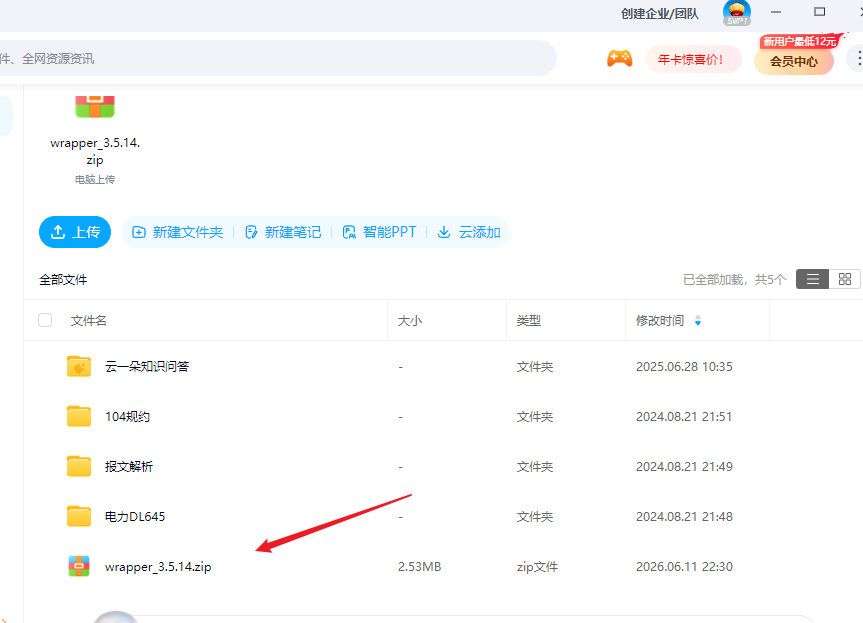Click the 大小 column header
Image resolution: width=863 pixels, height=623 pixels.
(x=410, y=320)
